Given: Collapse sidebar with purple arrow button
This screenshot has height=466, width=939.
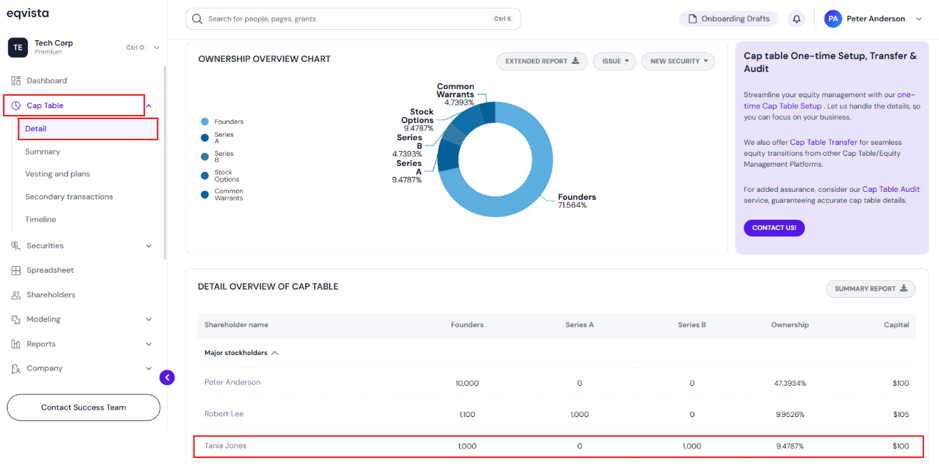Looking at the screenshot, I should (x=167, y=377).
